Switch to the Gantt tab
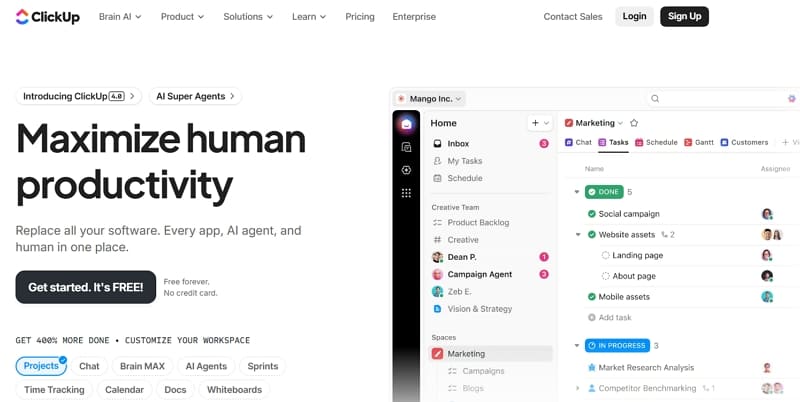 (x=699, y=142)
